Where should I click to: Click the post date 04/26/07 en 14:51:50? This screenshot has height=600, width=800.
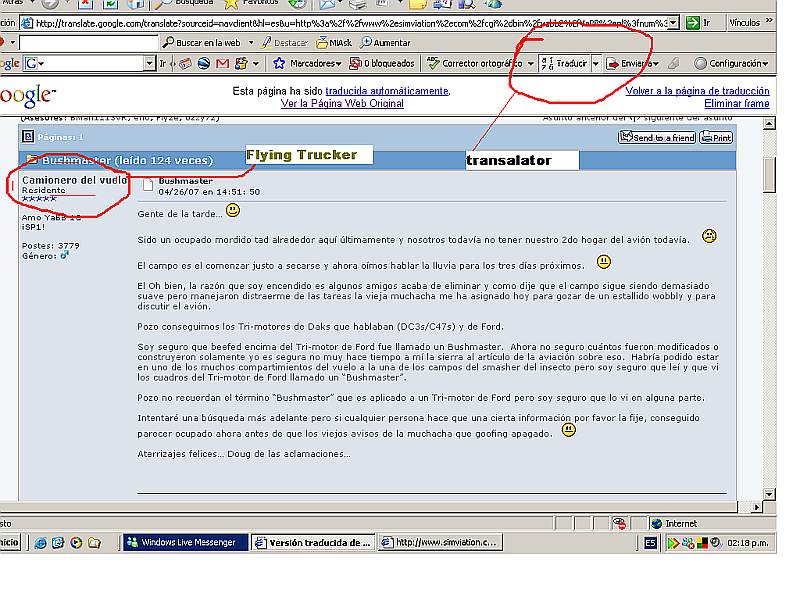pos(209,192)
